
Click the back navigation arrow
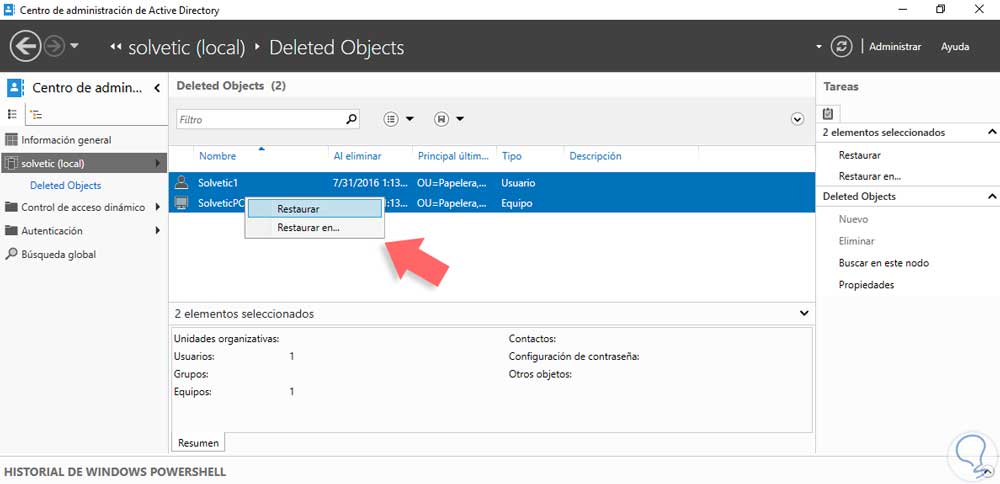[x=25, y=46]
